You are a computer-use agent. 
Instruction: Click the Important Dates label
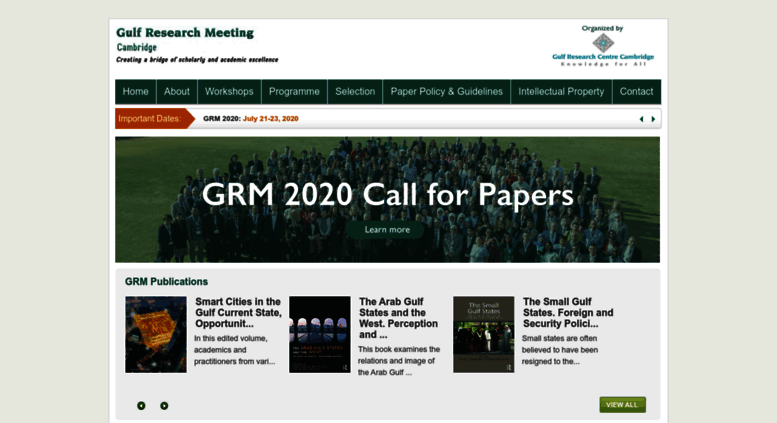tap(149, 119)
